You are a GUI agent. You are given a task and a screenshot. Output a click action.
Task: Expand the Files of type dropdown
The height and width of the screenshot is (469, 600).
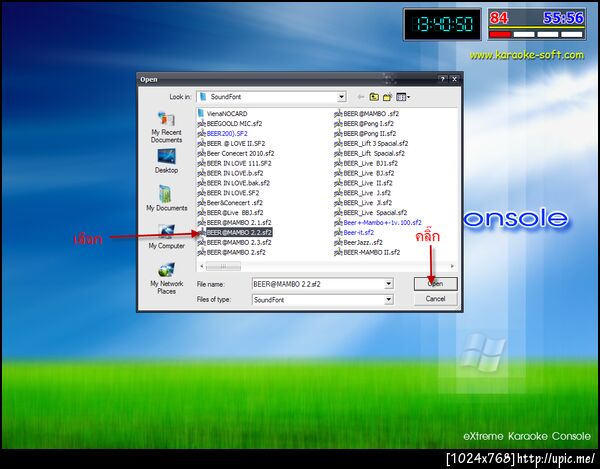pos(388,300)
